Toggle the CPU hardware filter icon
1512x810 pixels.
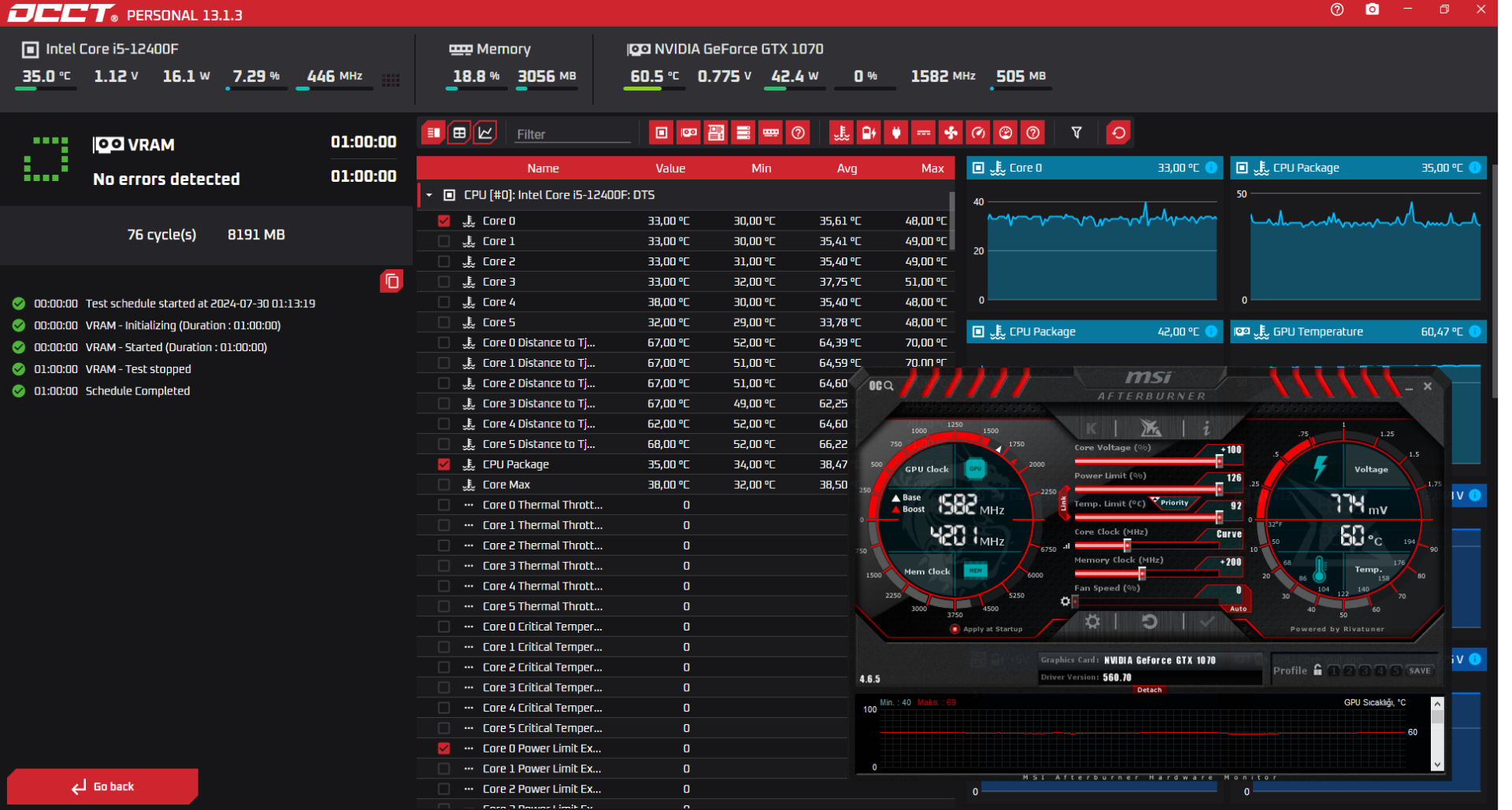[661, 133]
